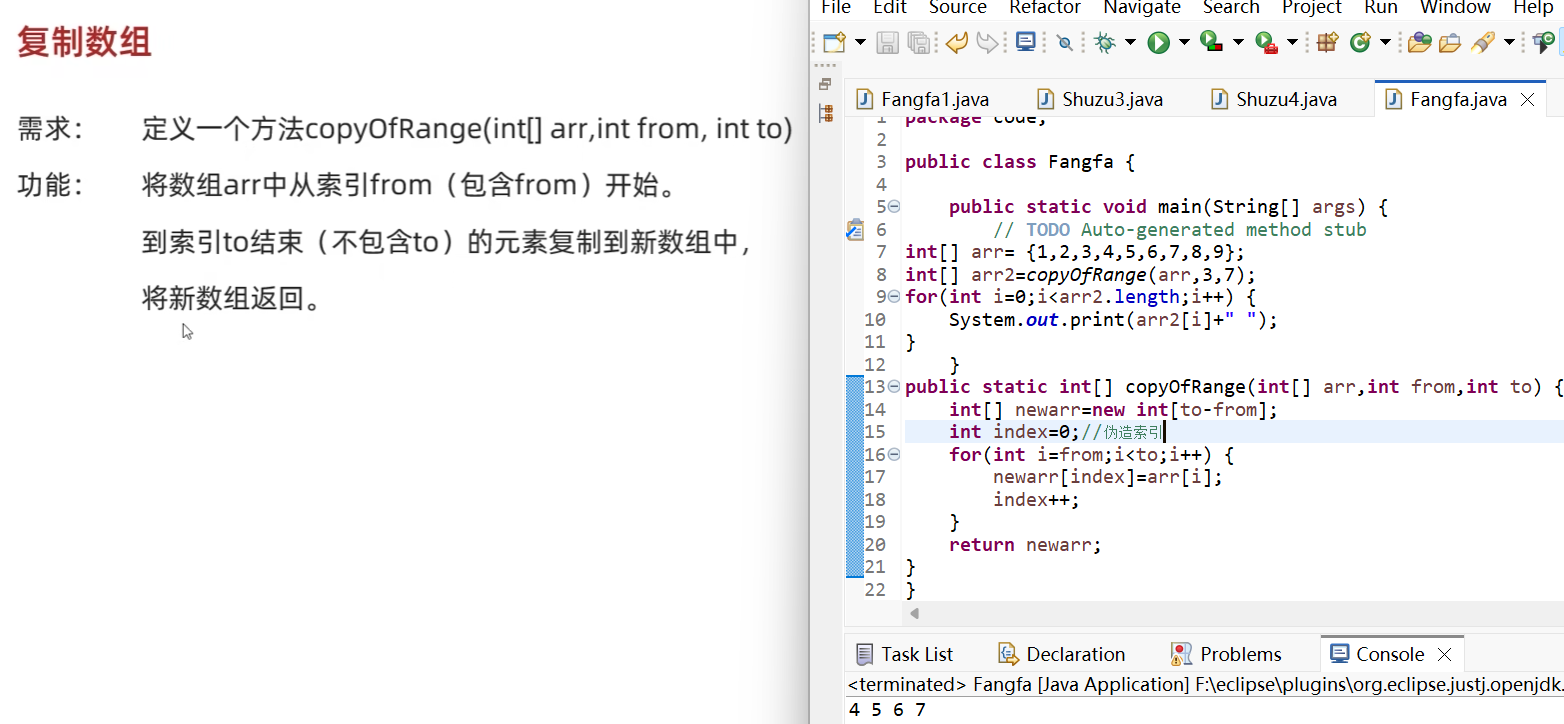Switch to the Shuzu4.java editor tab

tap(1274, 99)
